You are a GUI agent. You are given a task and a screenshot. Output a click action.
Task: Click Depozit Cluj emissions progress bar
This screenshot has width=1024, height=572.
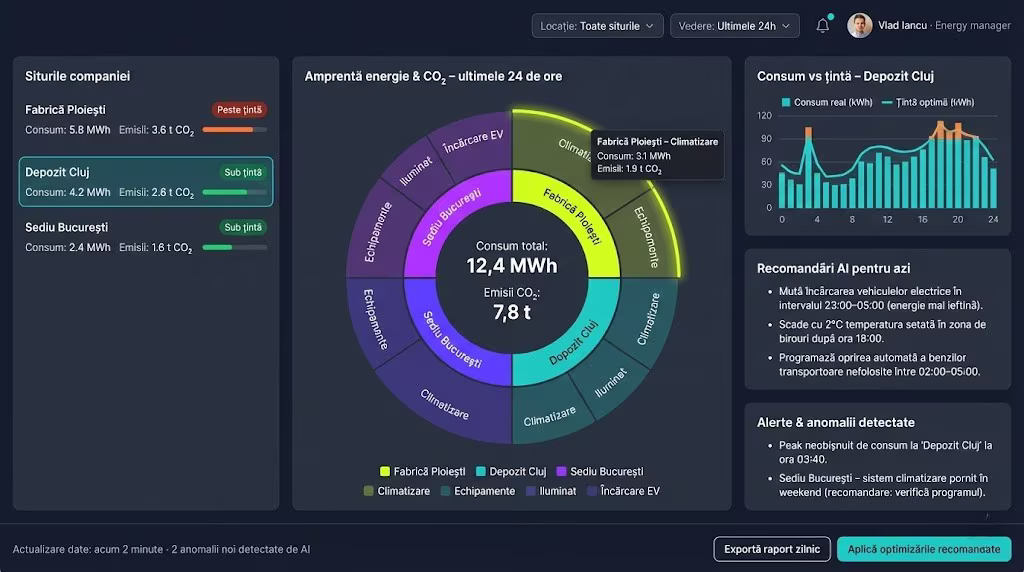(x=234, y=192)
